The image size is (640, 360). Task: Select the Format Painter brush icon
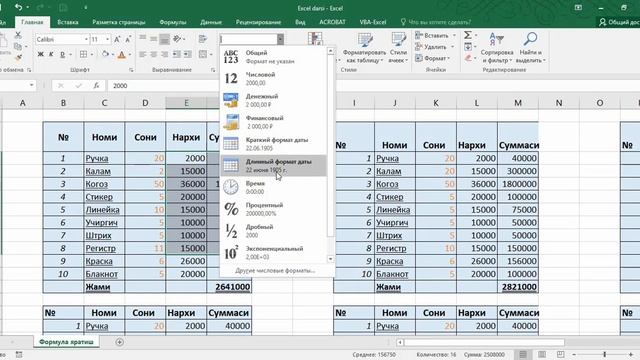click(18, 58)
